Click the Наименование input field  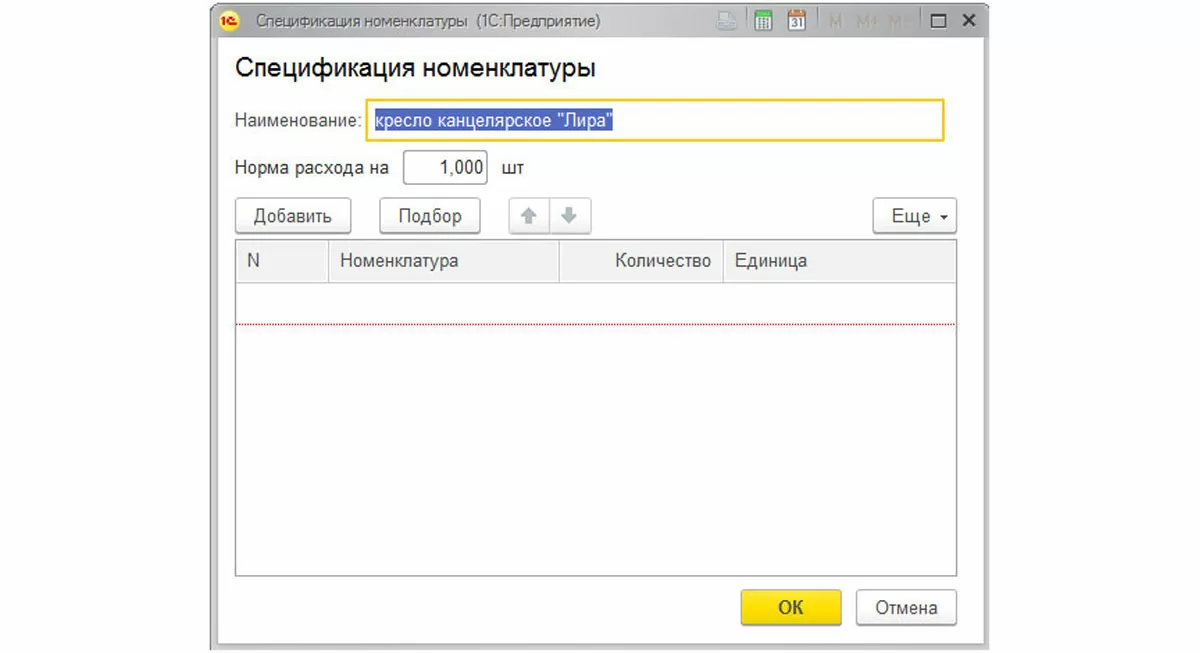pyautogui.click(x=655, y=120)
